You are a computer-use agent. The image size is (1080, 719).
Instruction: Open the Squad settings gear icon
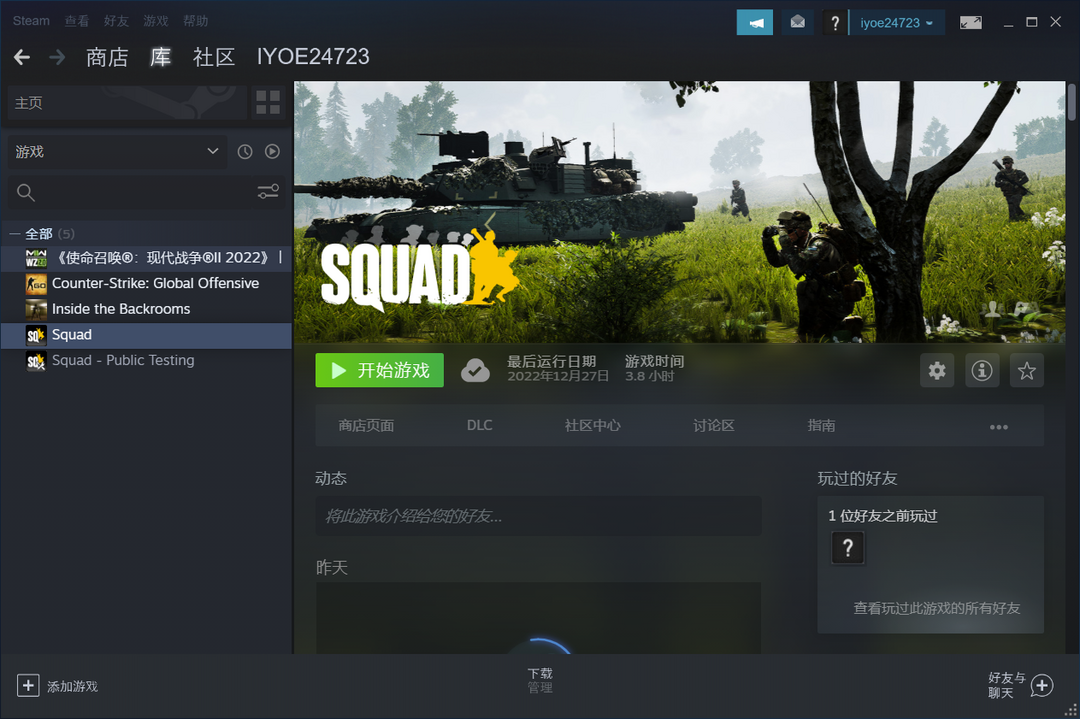click(937, 371)
